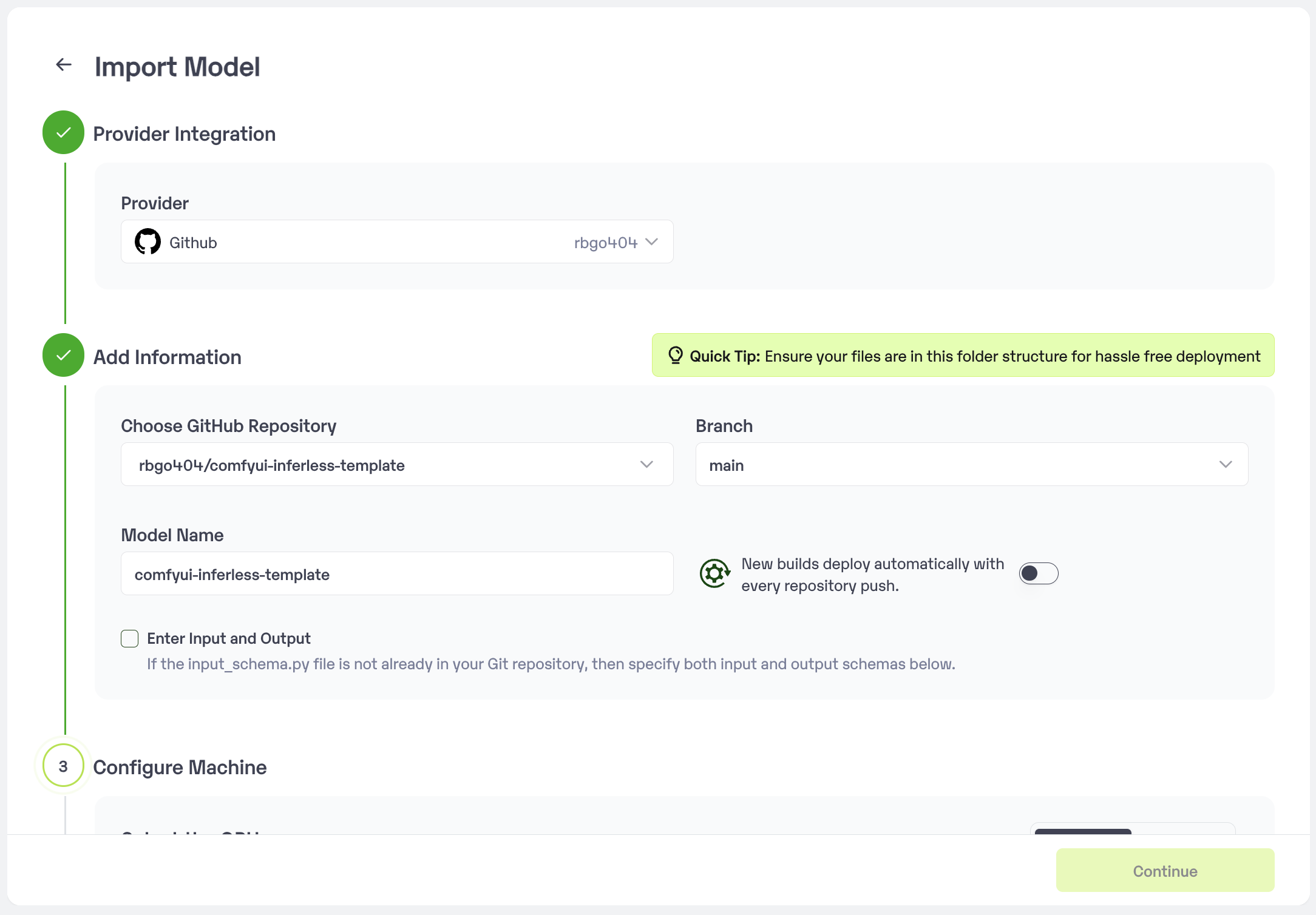Image resolution: width=1316 pixels, height=915 pixels.
Task: Click the Continue button
Action: [1164, 871]
